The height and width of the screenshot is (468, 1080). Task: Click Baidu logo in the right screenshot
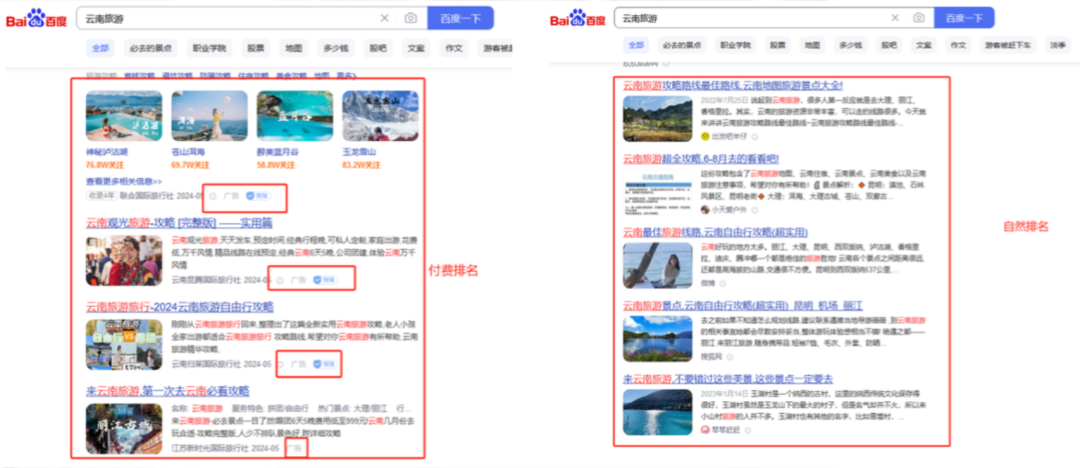579,19
